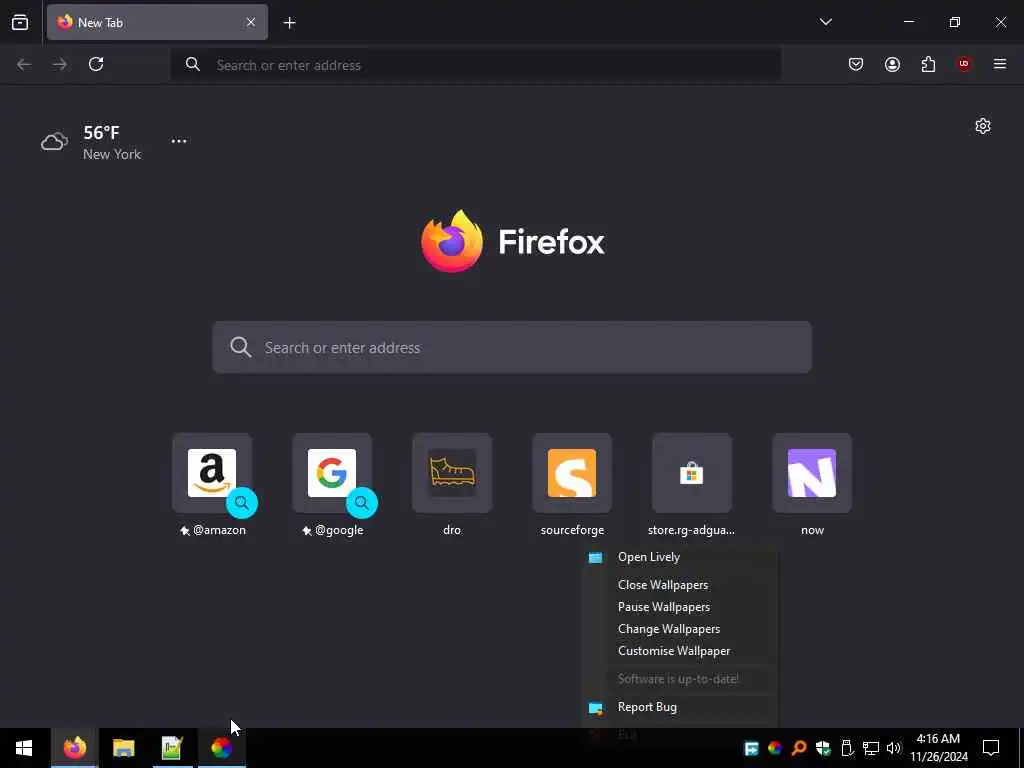Open Save to Pocket icon
Image resolution: width=1024 pixels, height=768 pixels.
tap(856, 64)
